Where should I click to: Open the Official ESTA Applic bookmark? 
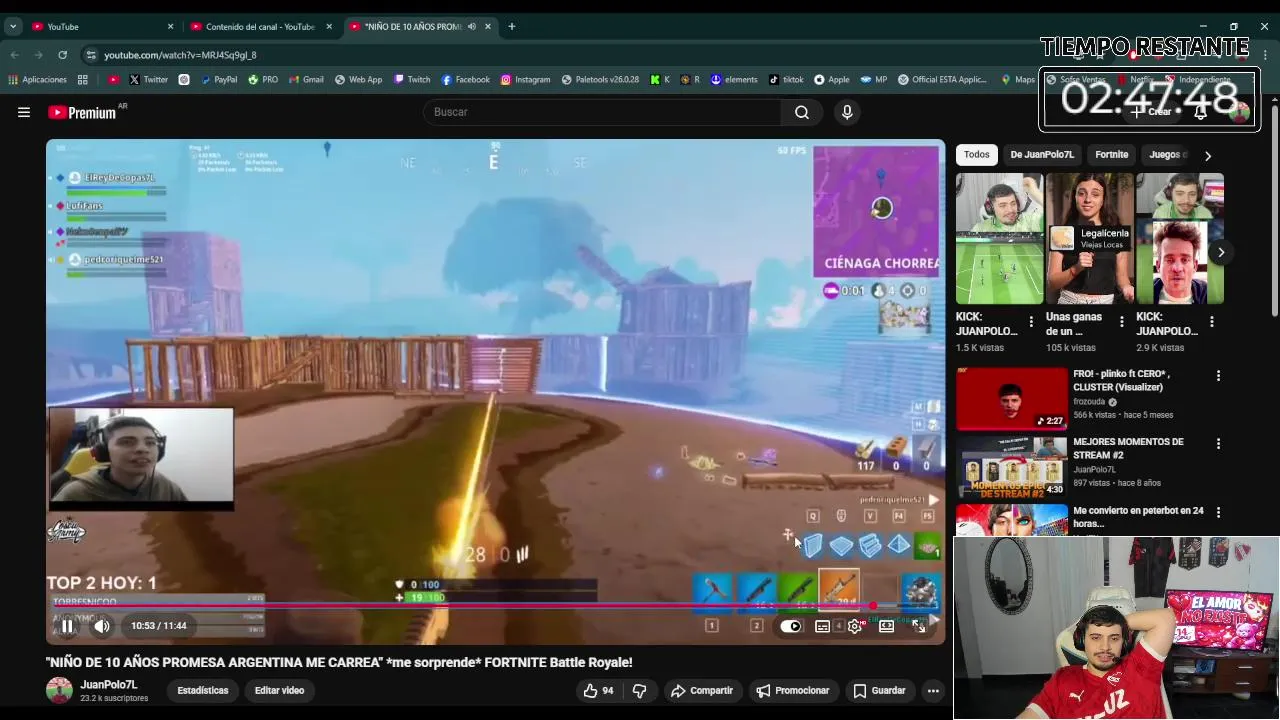pos(943,79)
